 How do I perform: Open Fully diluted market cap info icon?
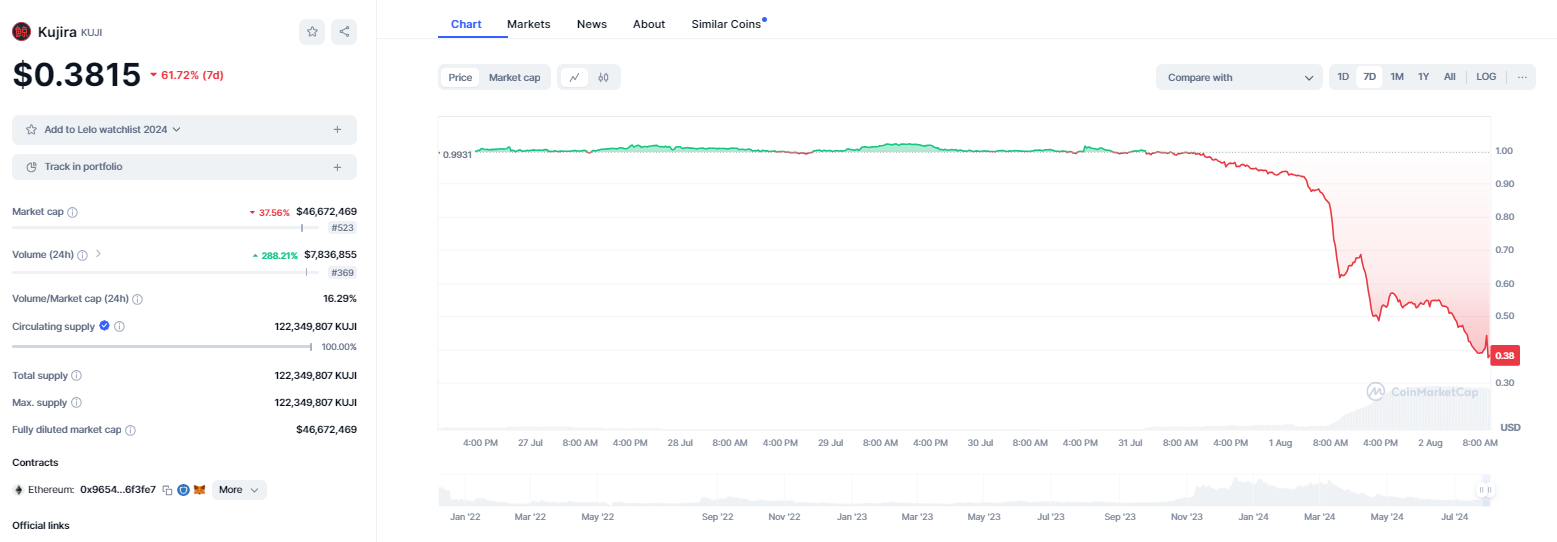130,430
